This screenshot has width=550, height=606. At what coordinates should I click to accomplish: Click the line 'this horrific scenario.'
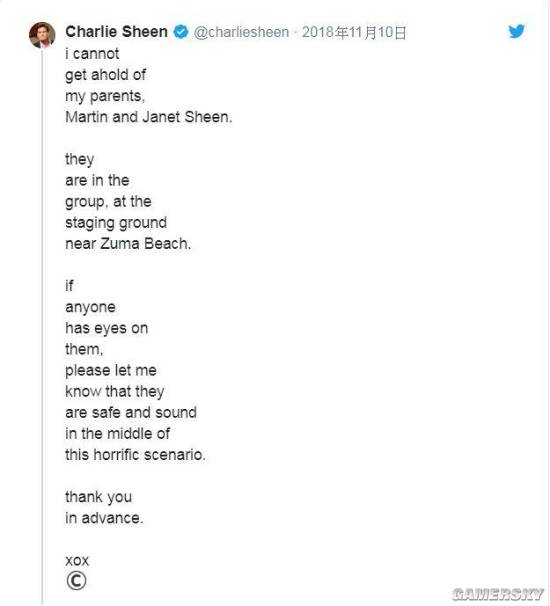(x=135, y=455)
